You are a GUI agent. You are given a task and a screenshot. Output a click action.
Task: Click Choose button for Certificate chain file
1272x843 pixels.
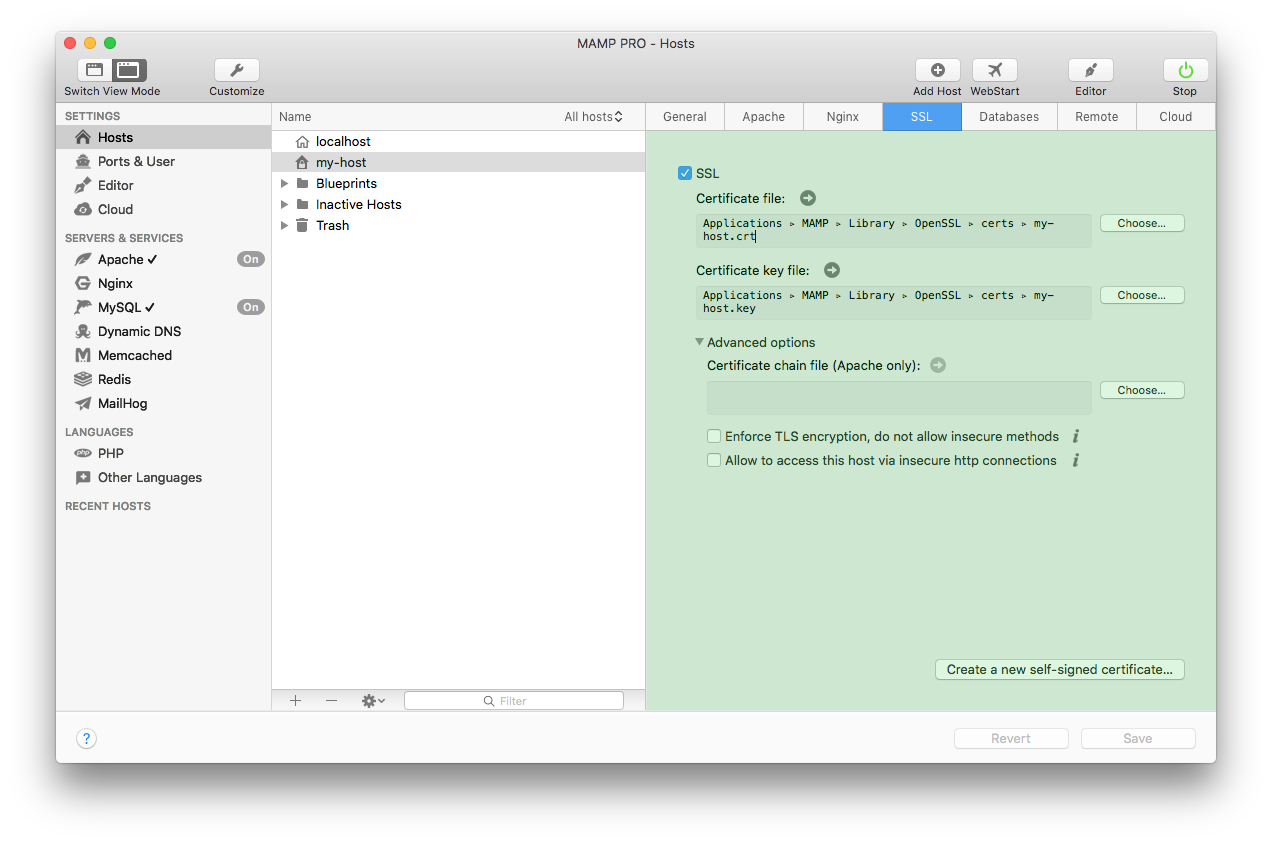pos(1141,390)
